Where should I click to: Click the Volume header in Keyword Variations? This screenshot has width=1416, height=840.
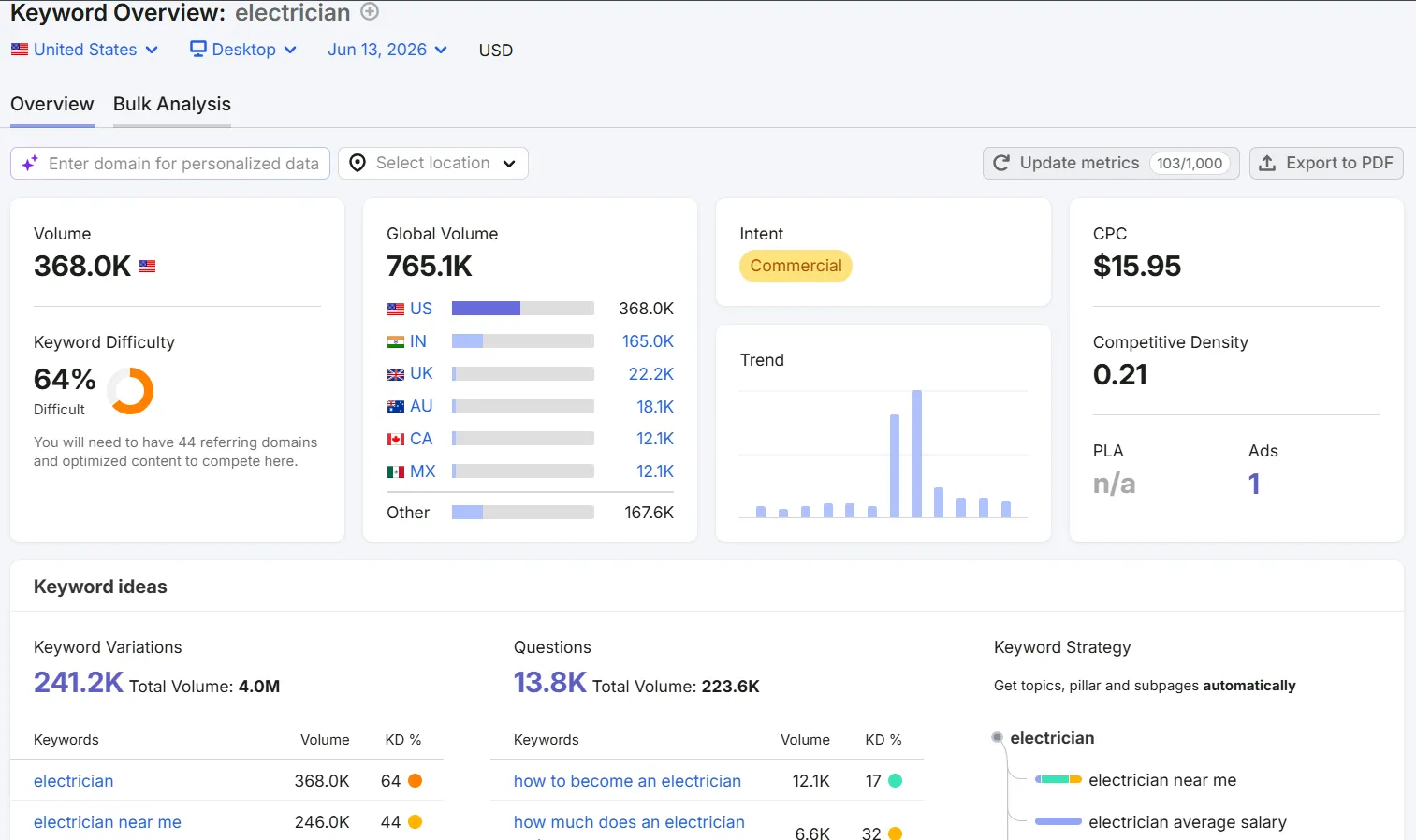click(x=325, y=740)
